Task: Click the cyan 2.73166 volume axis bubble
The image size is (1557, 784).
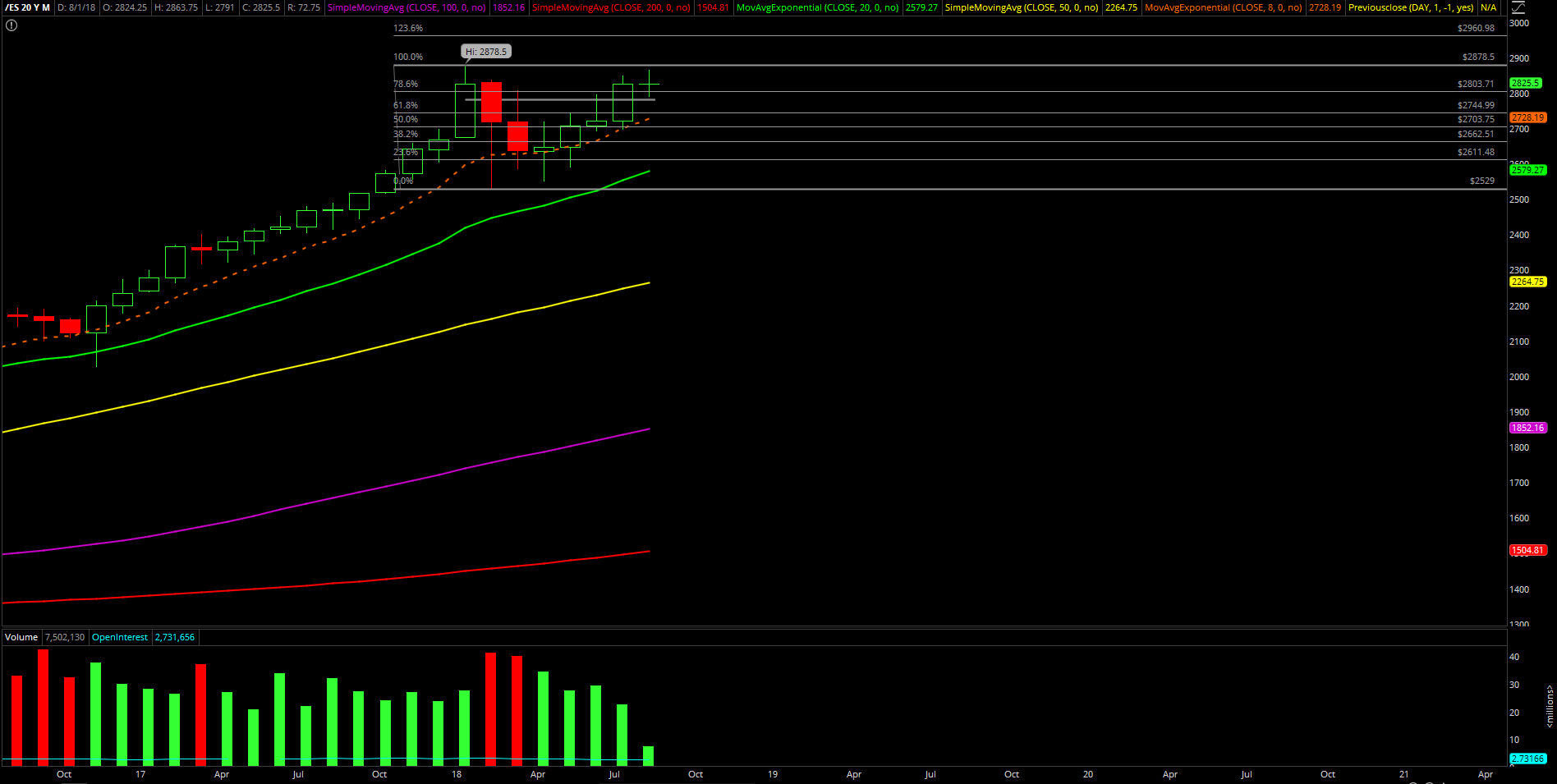Action: [x=1528, y=759]
